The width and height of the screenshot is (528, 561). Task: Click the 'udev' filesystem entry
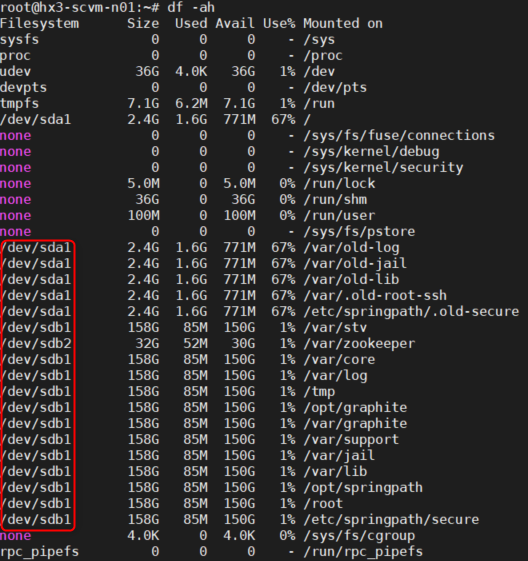(15, 72)
